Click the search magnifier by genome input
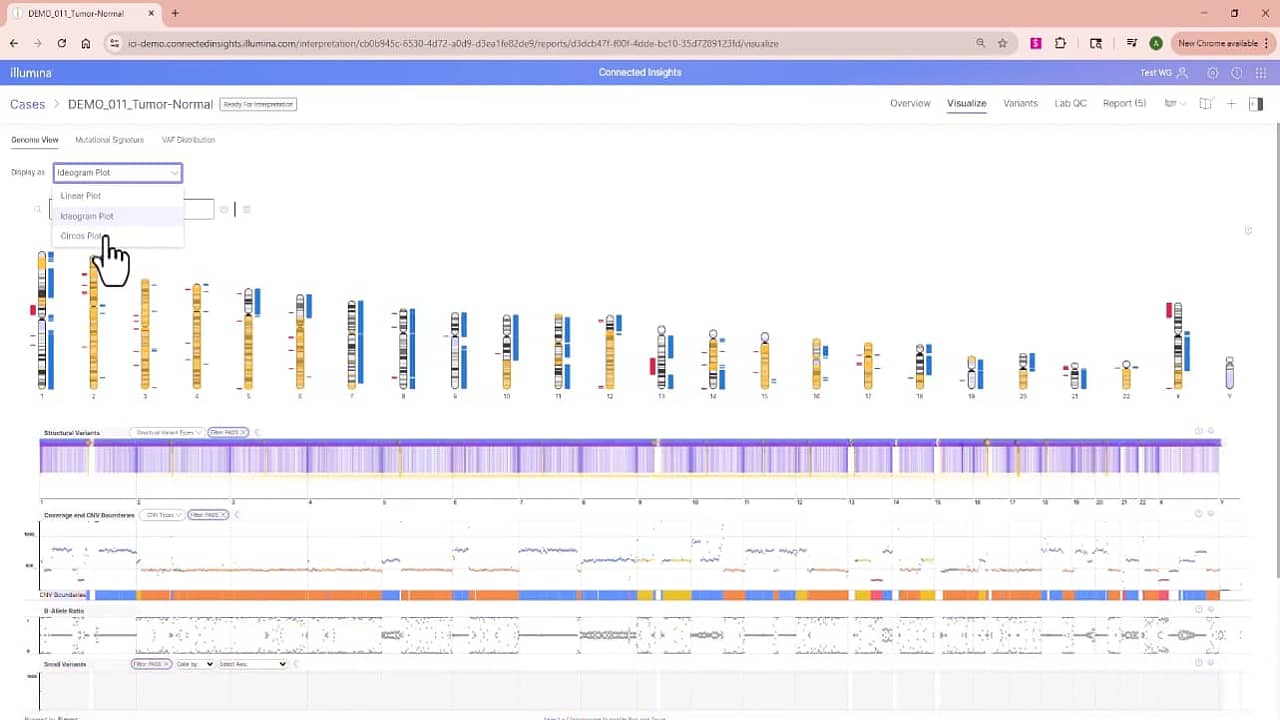1280x720 pixels. coord(38,209)
